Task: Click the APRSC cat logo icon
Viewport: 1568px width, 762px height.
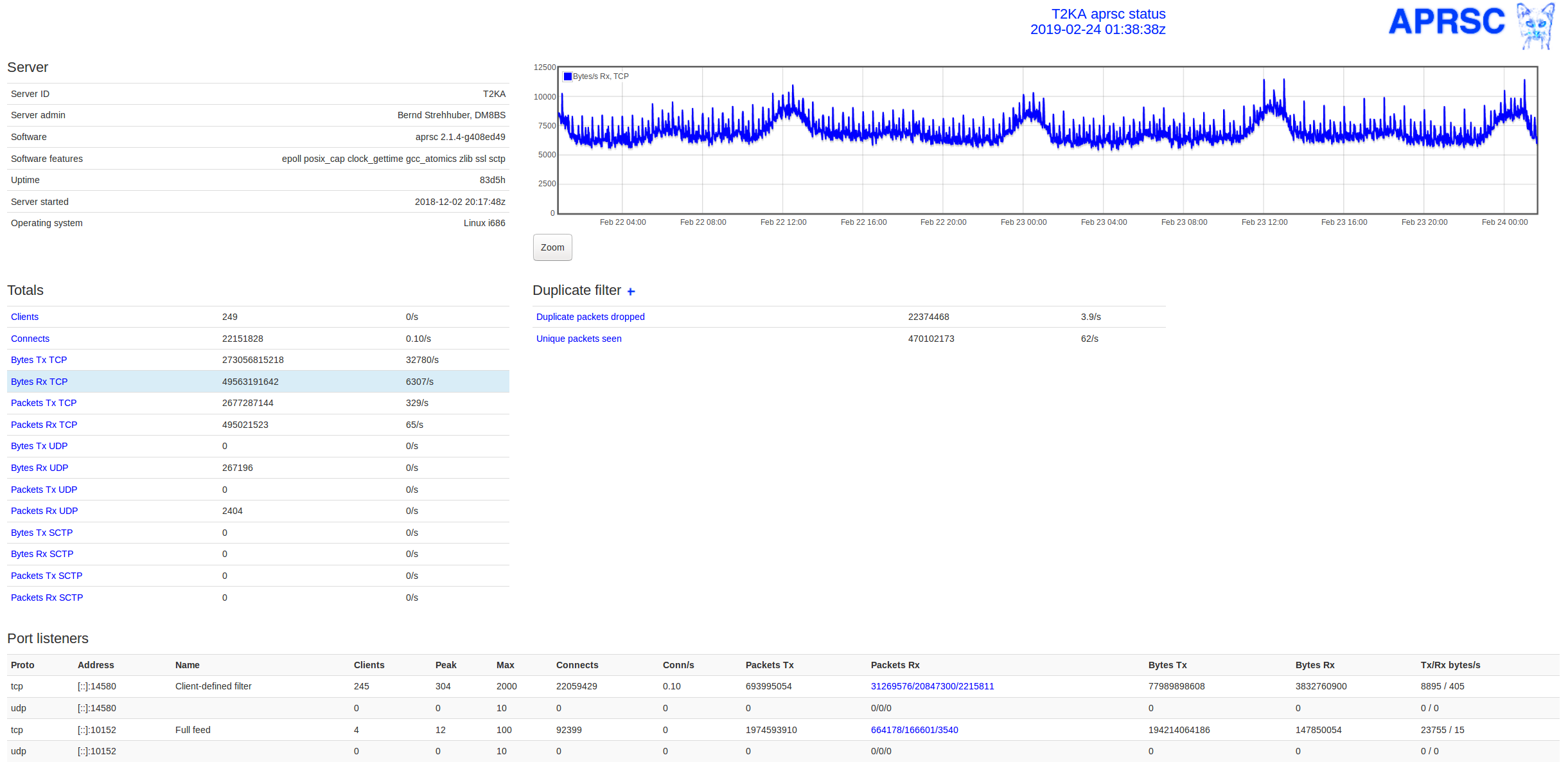Action: pyautogui.click(x=1535, y=26)
